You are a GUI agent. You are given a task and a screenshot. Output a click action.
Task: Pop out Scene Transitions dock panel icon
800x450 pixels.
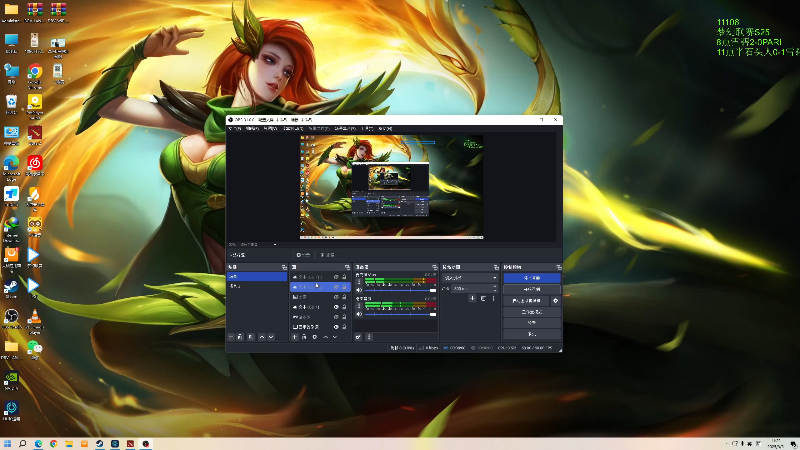coord(496,267)
